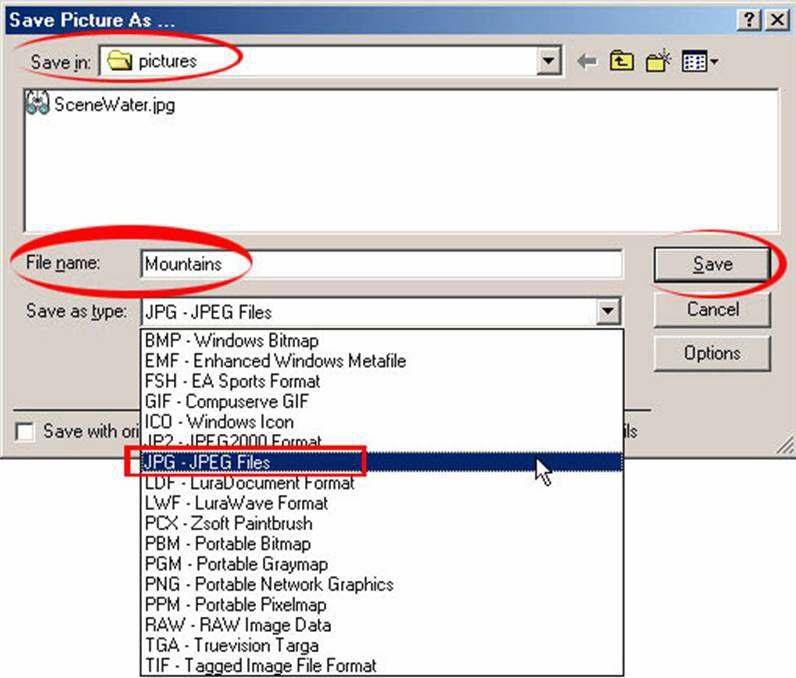Click the SceneWater.jpg file icon

tap(38, 104)
